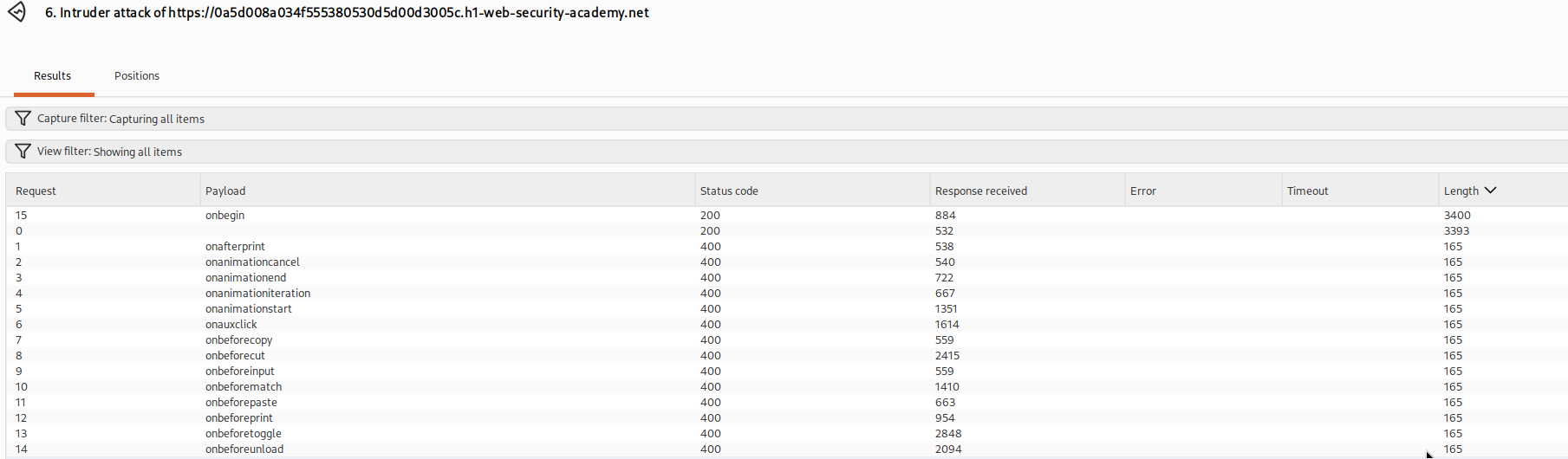
Task: Select the onbeforeunload result row
Action: click(787, 449)
